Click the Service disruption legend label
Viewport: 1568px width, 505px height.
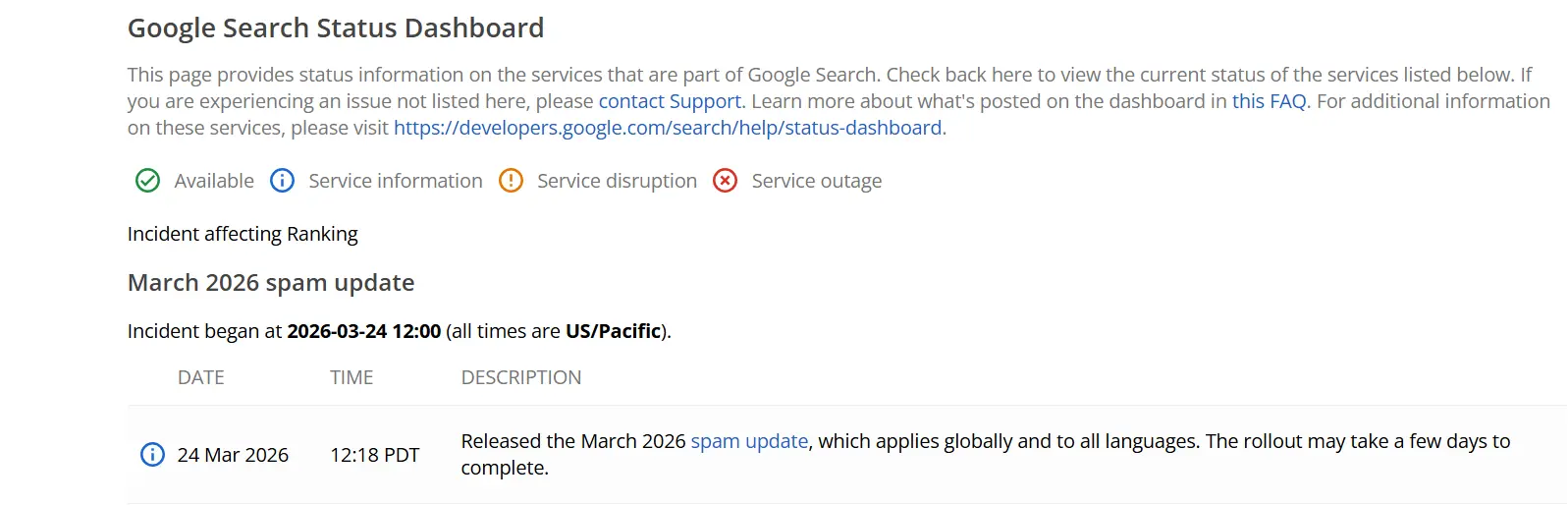(617, 181)
